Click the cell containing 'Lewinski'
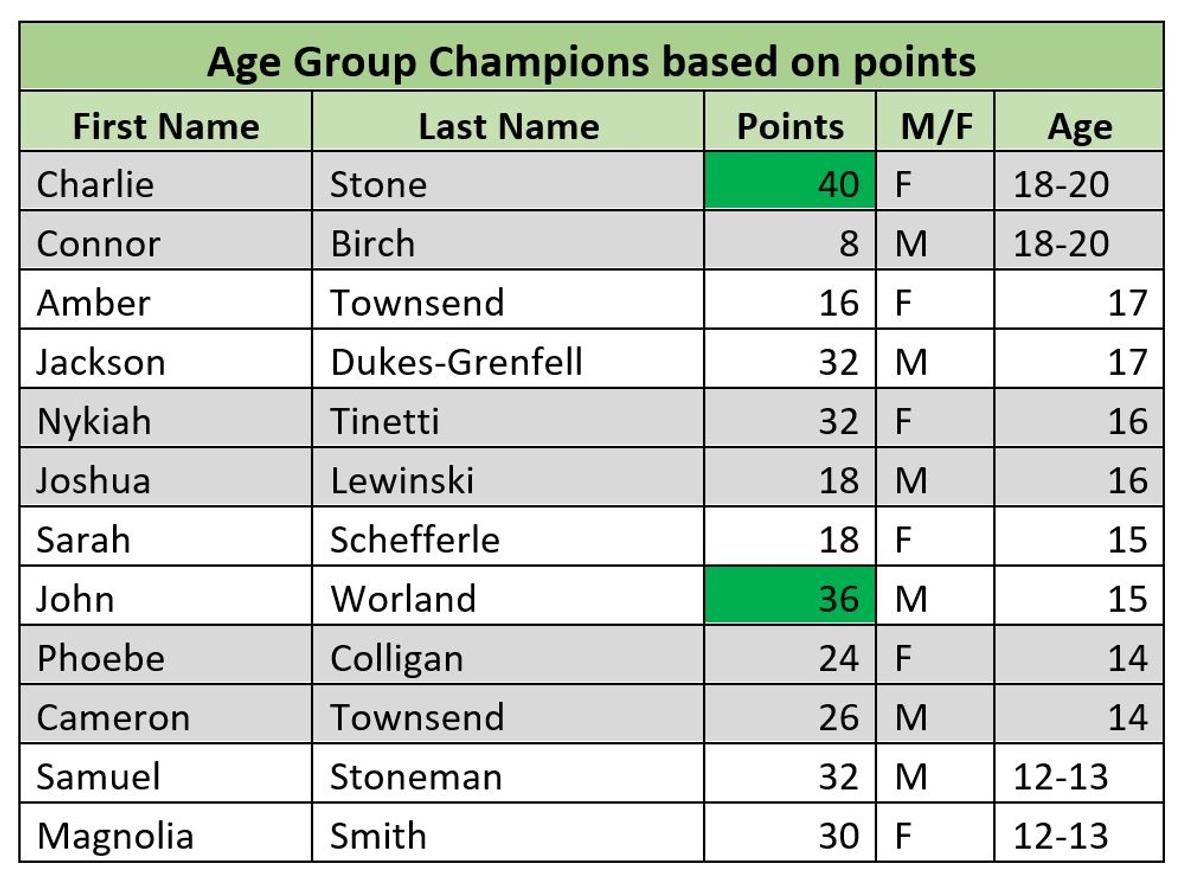Image resolution: width=1200 pixels, height=880 pixels. tap(508, 480)
